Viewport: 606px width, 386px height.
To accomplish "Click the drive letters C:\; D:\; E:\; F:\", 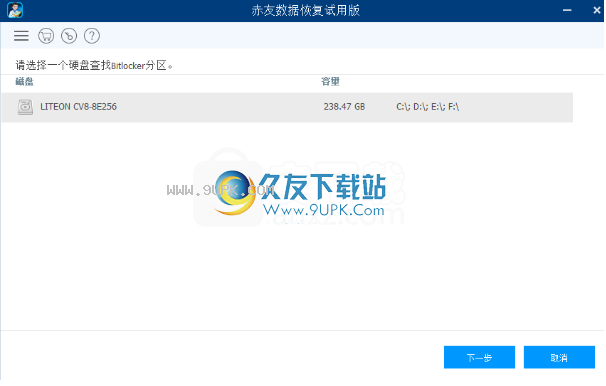I will (x=427, y=107).
